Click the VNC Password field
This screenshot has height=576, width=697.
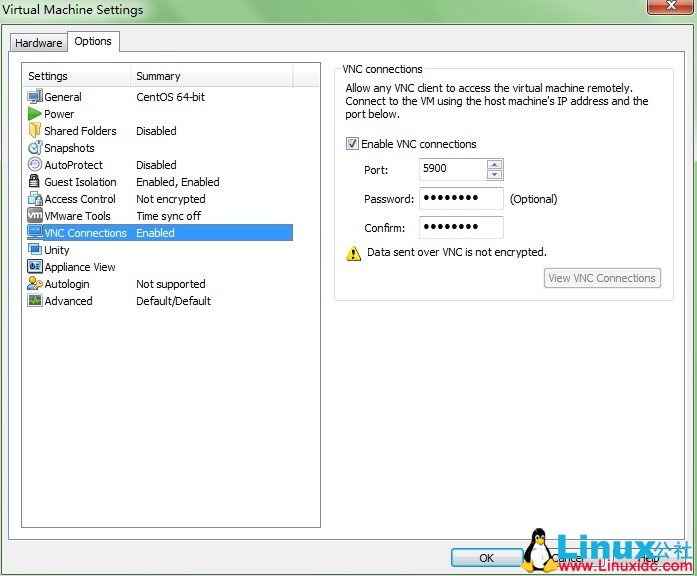pos(461,198)
